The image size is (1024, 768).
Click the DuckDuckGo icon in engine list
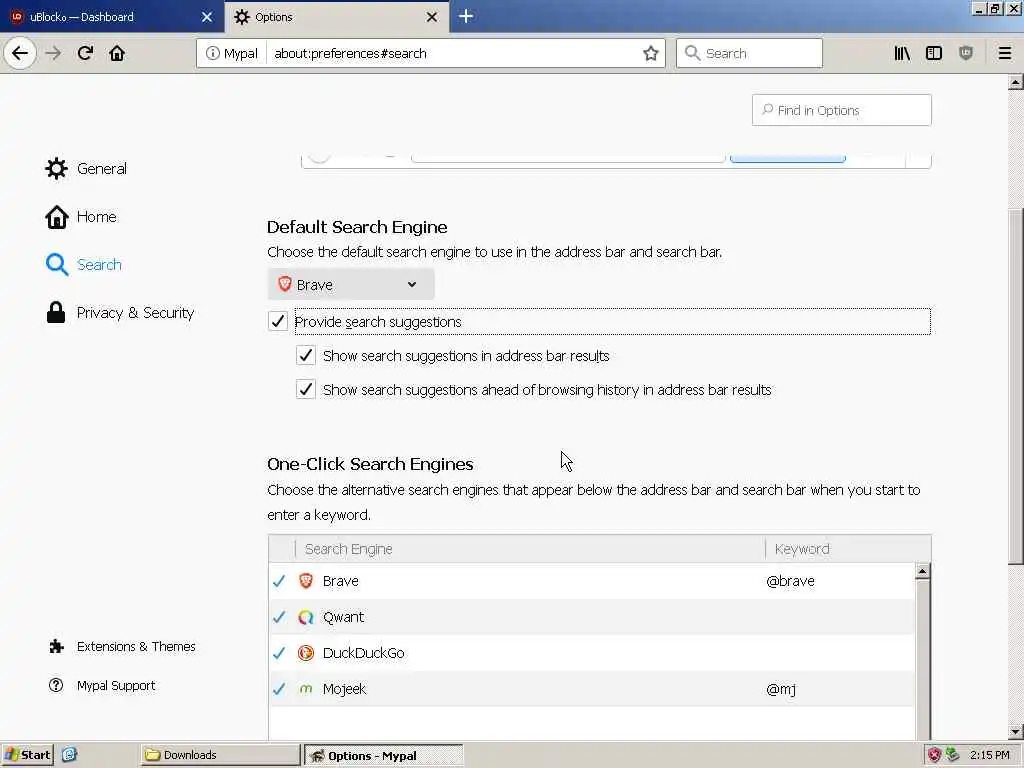click(306, 653)
